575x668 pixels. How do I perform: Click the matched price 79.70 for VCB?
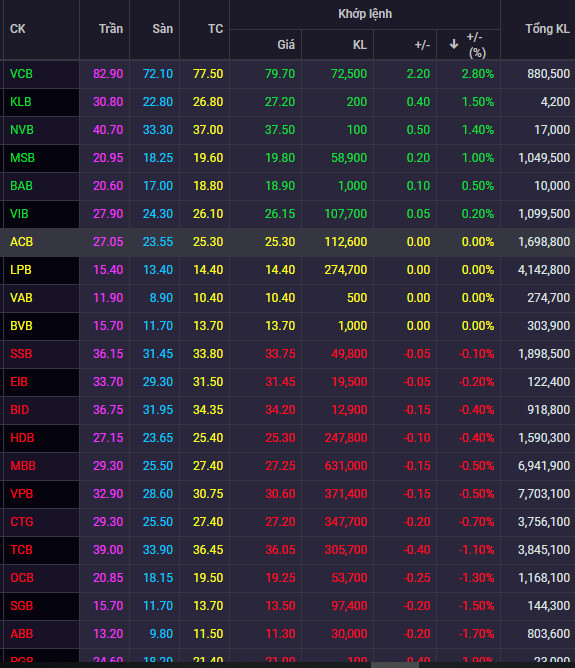point(280,74)
